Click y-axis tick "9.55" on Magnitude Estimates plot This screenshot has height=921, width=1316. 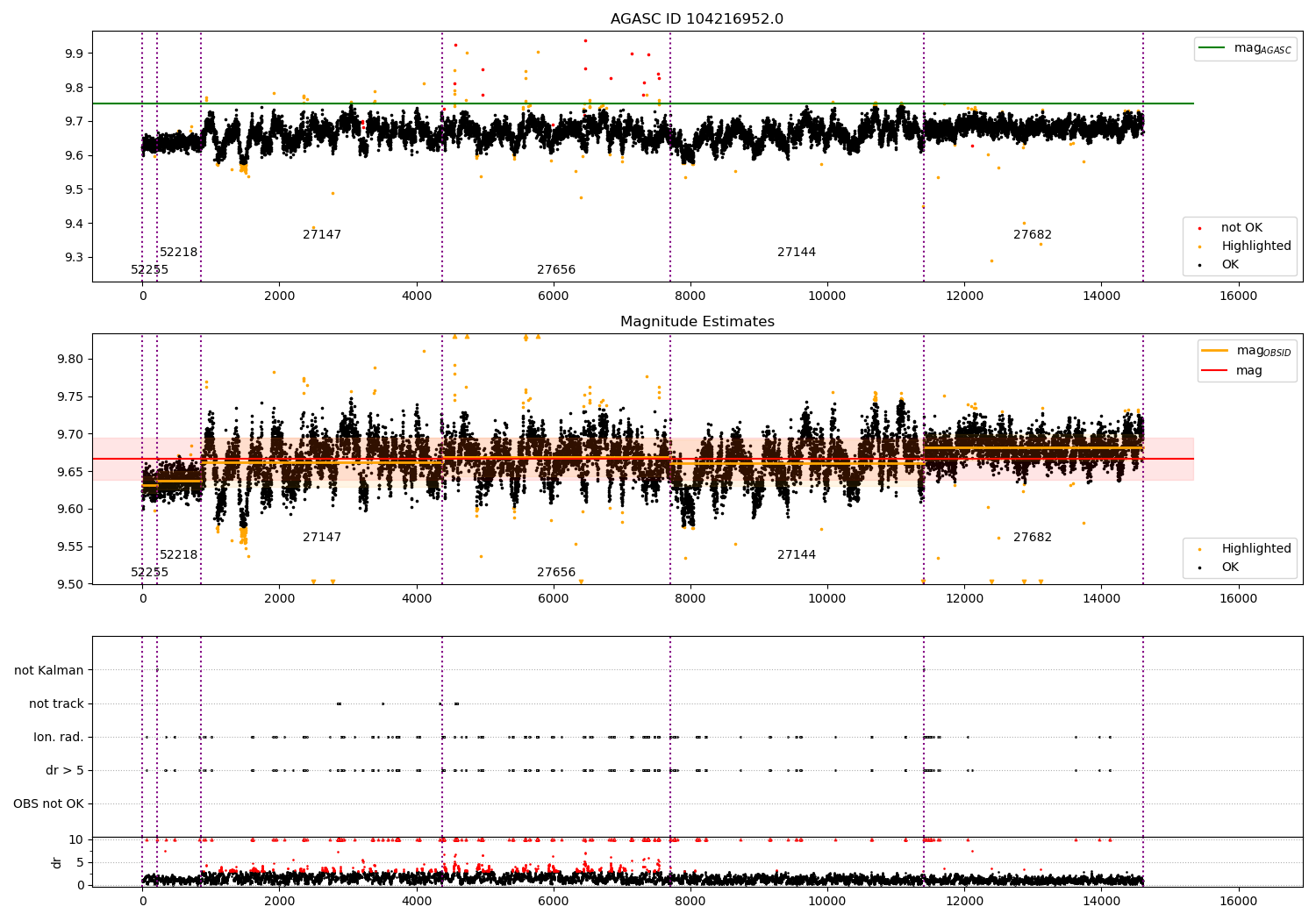point(71,547)
